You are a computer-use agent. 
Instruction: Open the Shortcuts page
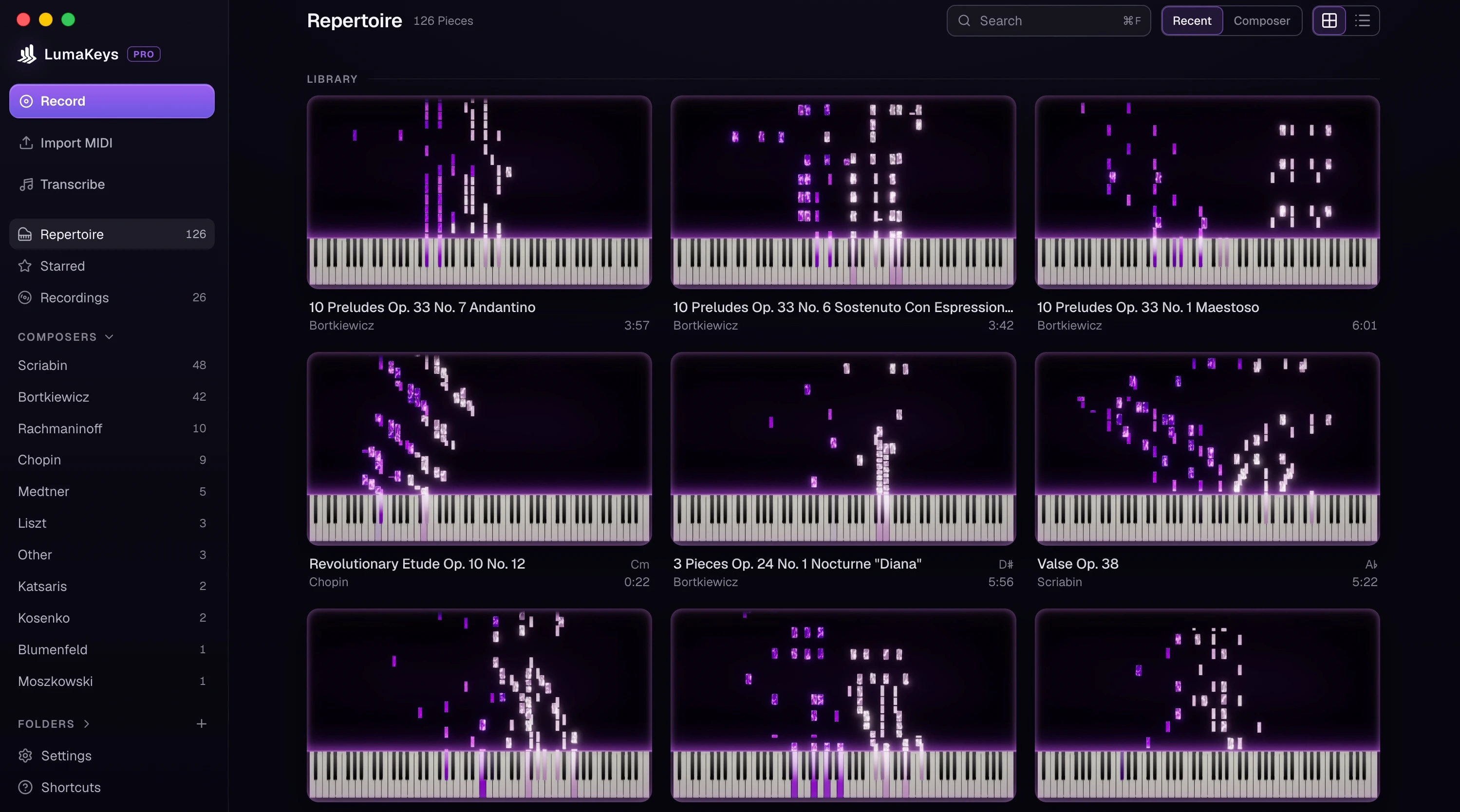point(112,788)
